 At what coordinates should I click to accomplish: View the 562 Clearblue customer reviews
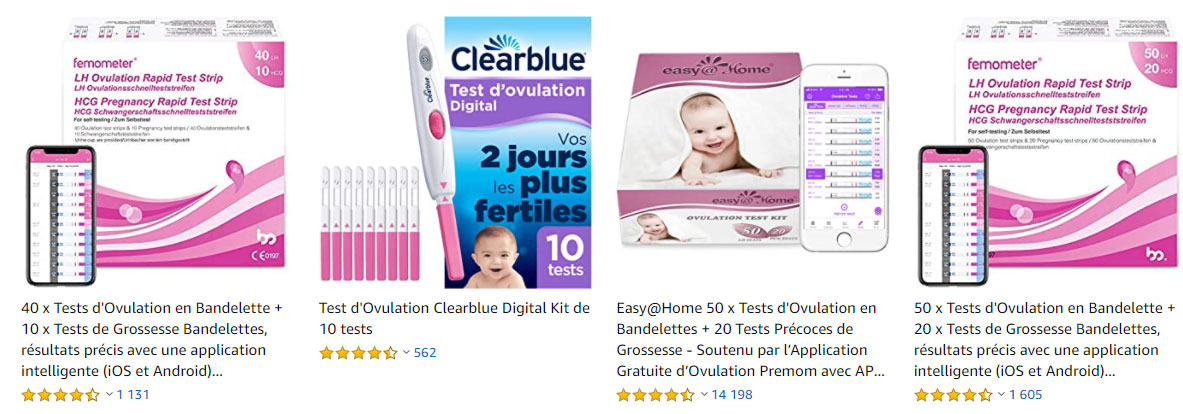[x=425, y=353]
